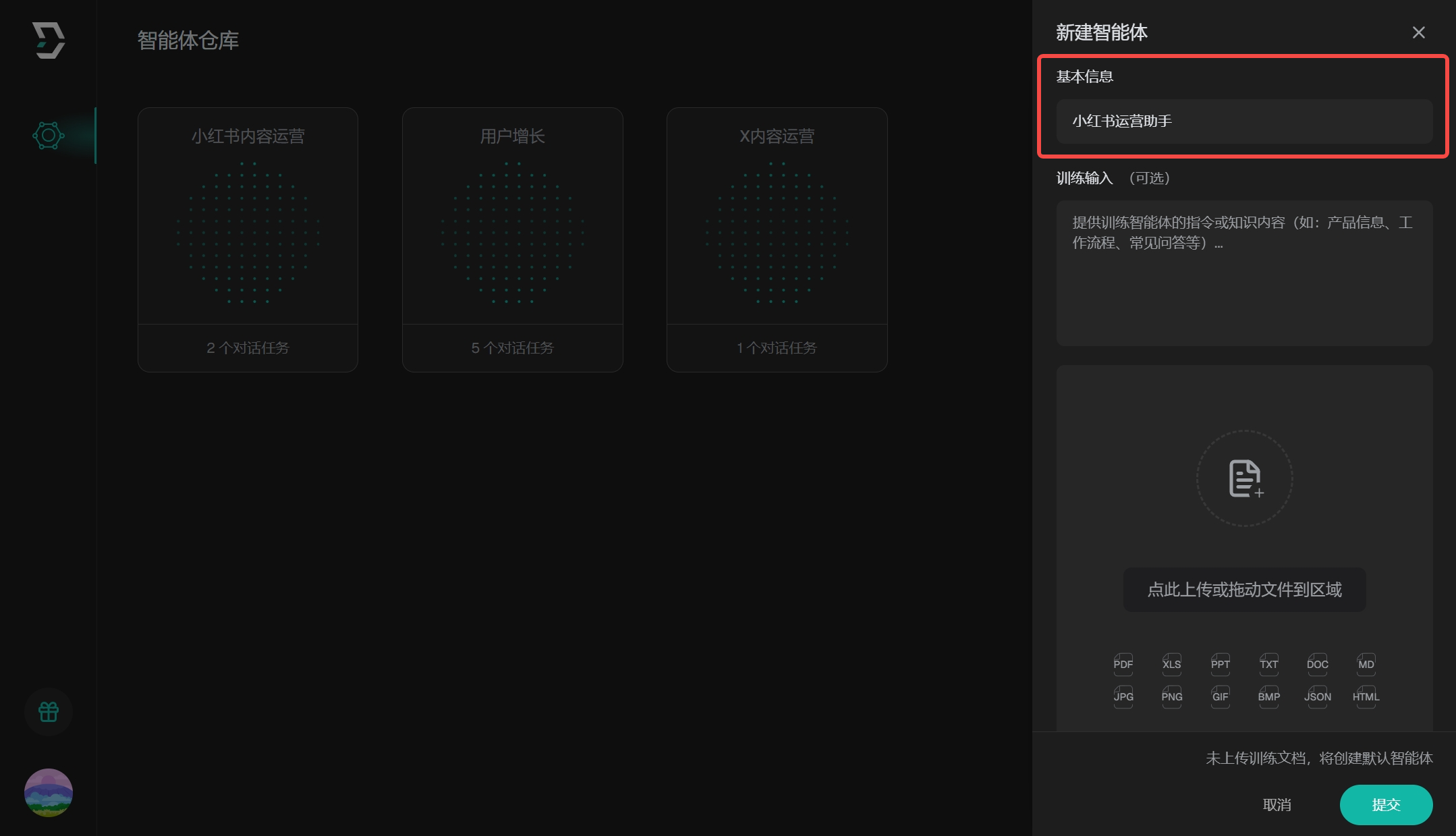This screenshot has width=1456, height=836.
Task: Click the MD file type icon
Action: [1366, 664]
